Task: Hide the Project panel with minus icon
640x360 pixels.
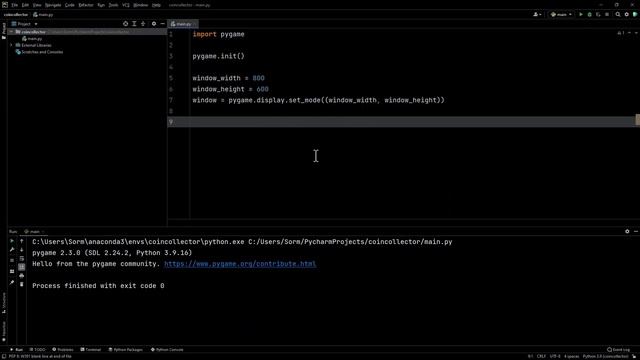Action: tap(162, 24)
